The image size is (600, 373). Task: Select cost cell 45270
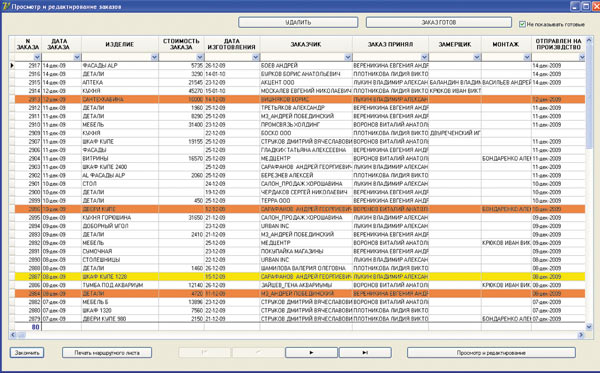tap(181, 91)
